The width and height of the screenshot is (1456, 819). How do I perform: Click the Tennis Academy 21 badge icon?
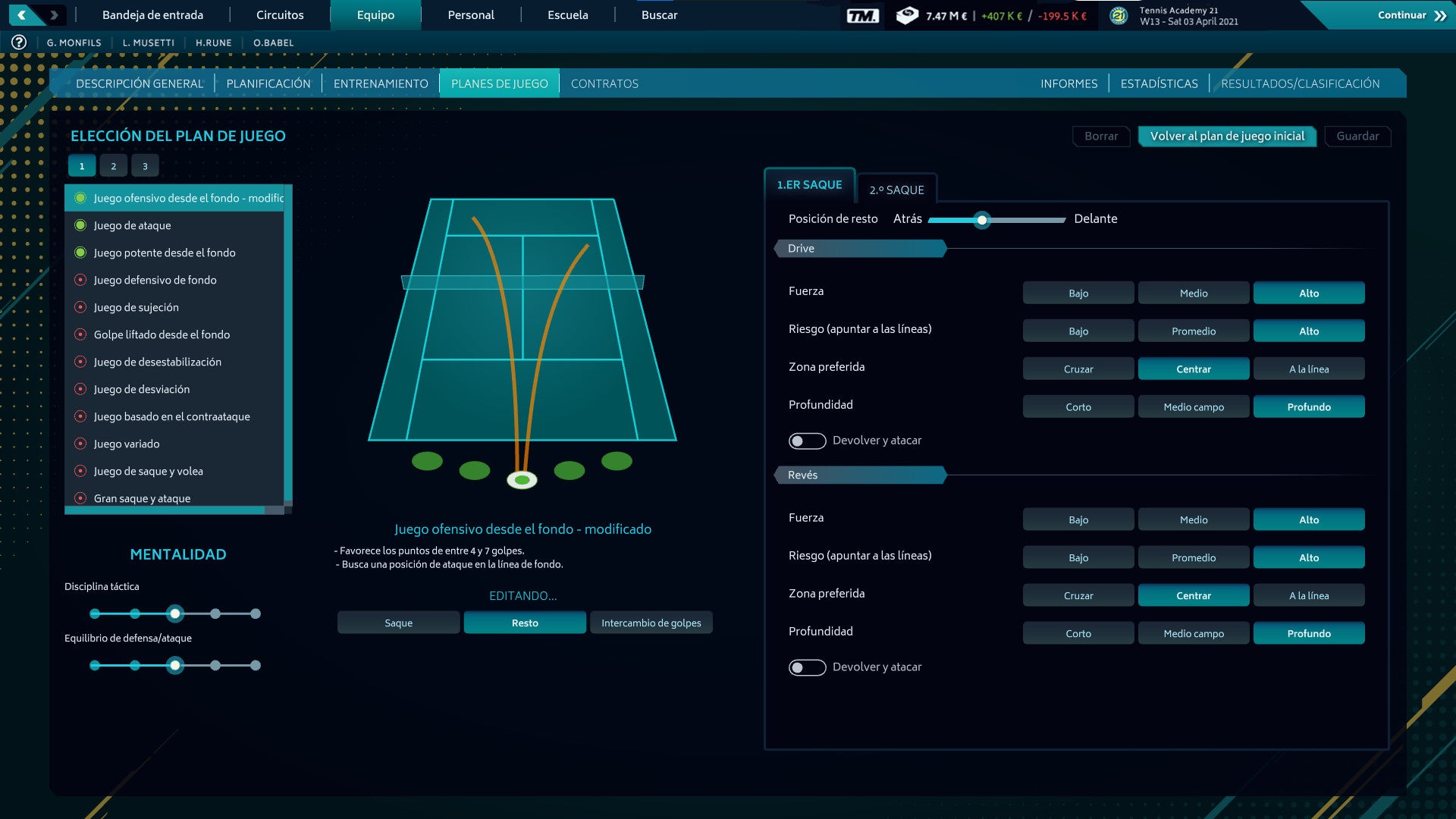pyautogui.click(x=1119, y=16)
